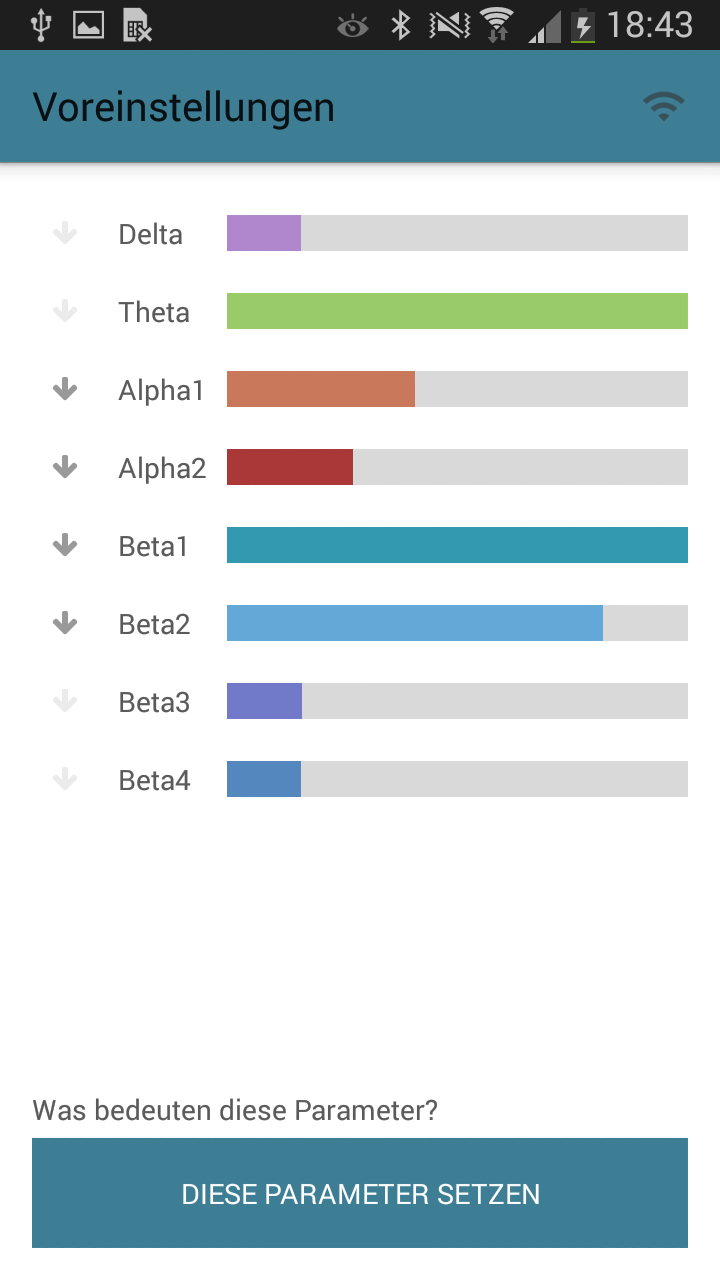The height and width of the screenshot is (1280, 720).
Task: Tap the Wi-Fi connection icon in header
Action: 663,107
